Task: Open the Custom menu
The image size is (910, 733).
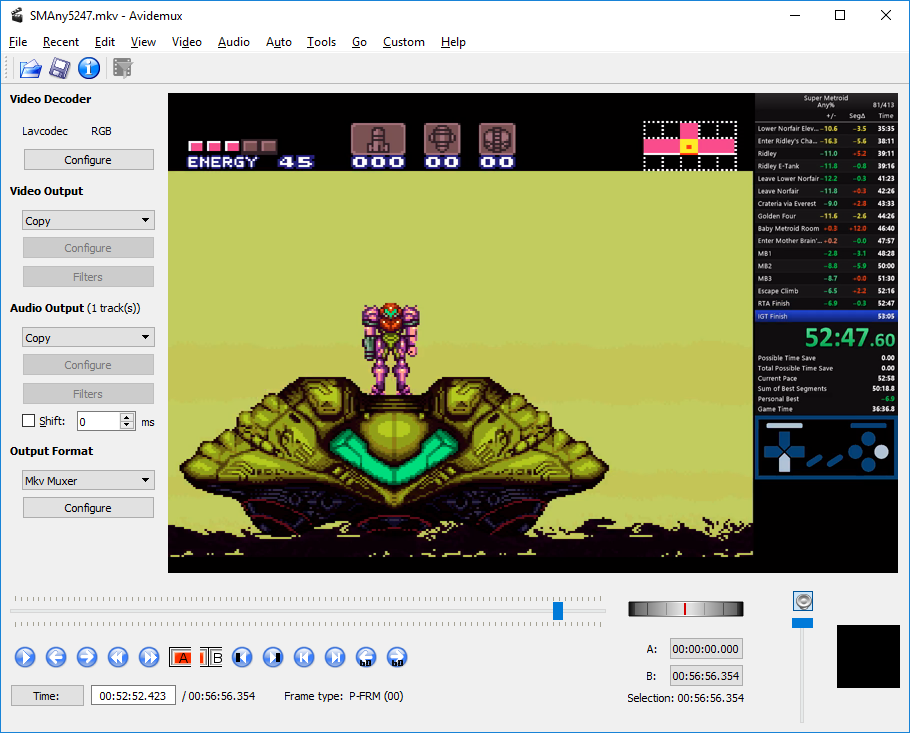Action: coord(403,42)
